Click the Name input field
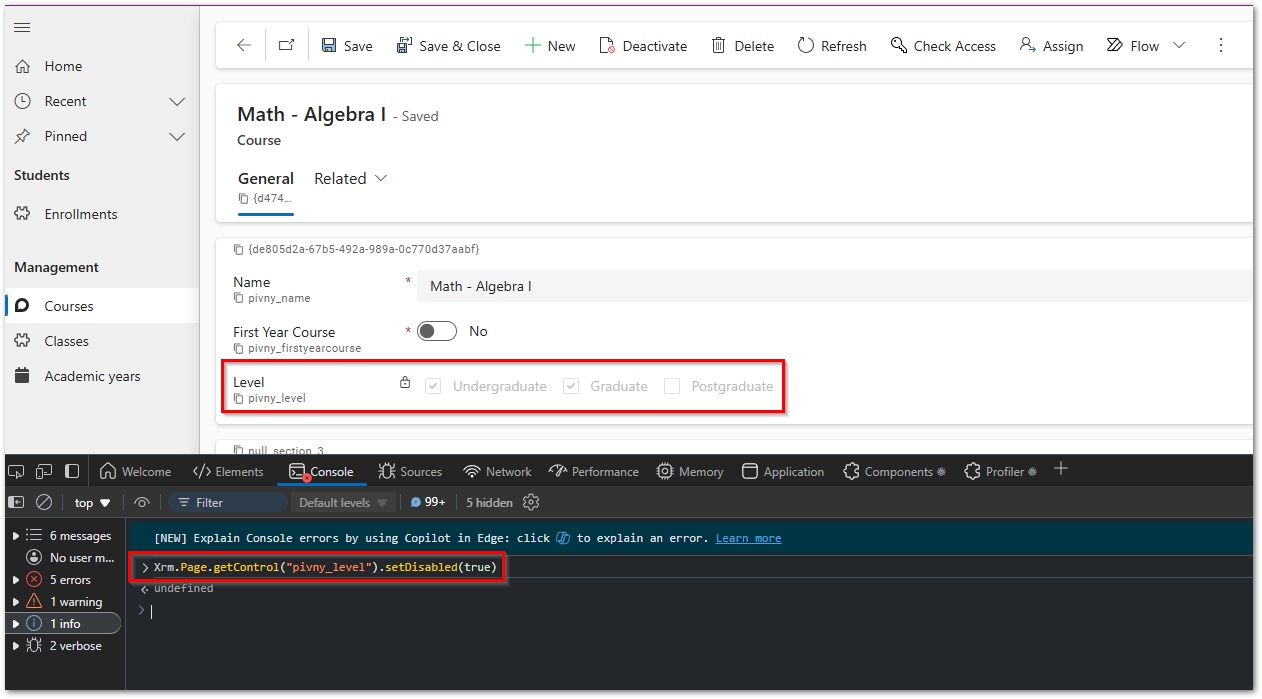 coord(834,286)
